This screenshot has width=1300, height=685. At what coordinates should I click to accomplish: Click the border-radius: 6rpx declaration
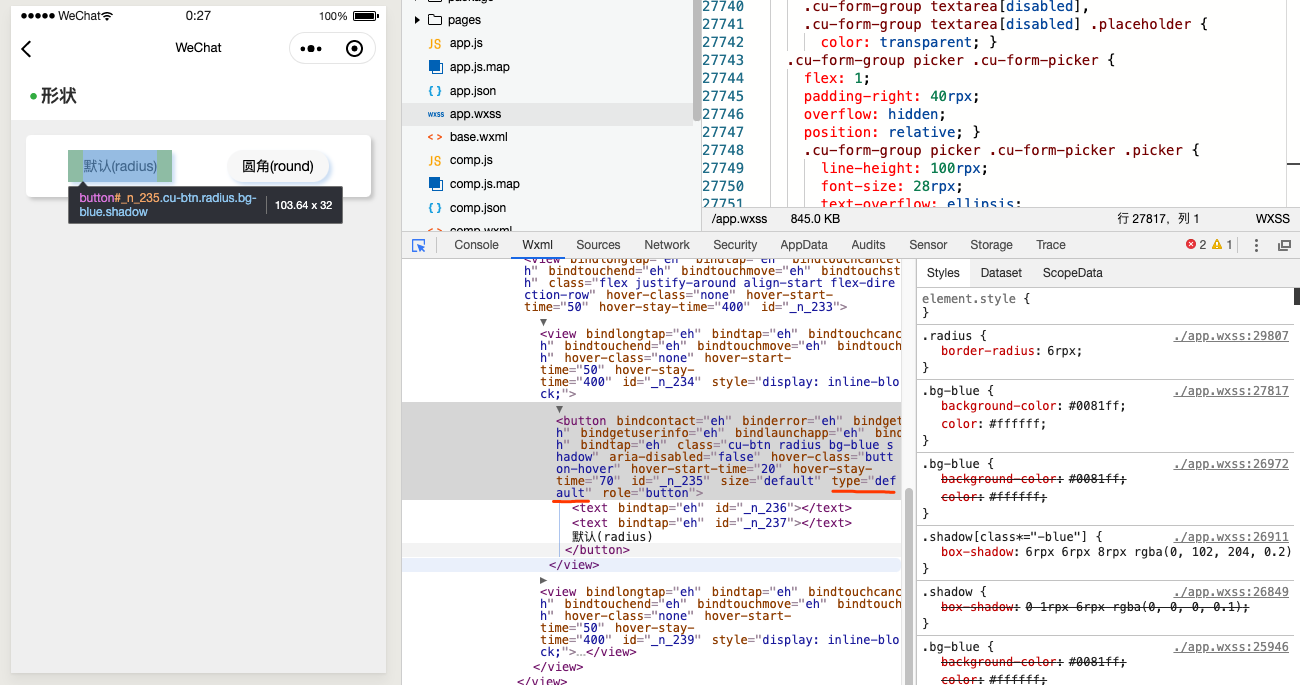[1012, 352]
